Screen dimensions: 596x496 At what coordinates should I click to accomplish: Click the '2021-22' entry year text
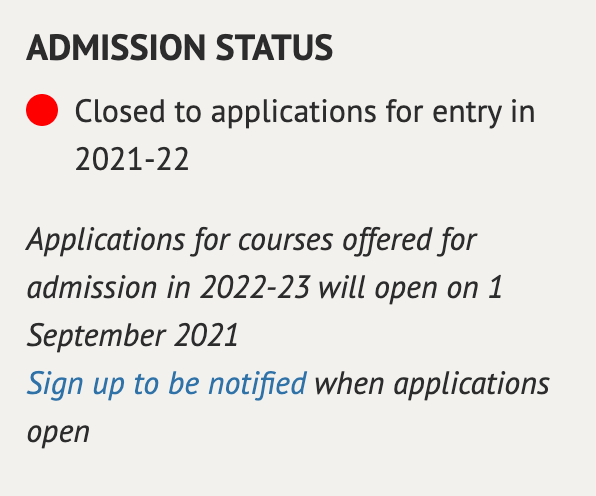tap(132, 160)
